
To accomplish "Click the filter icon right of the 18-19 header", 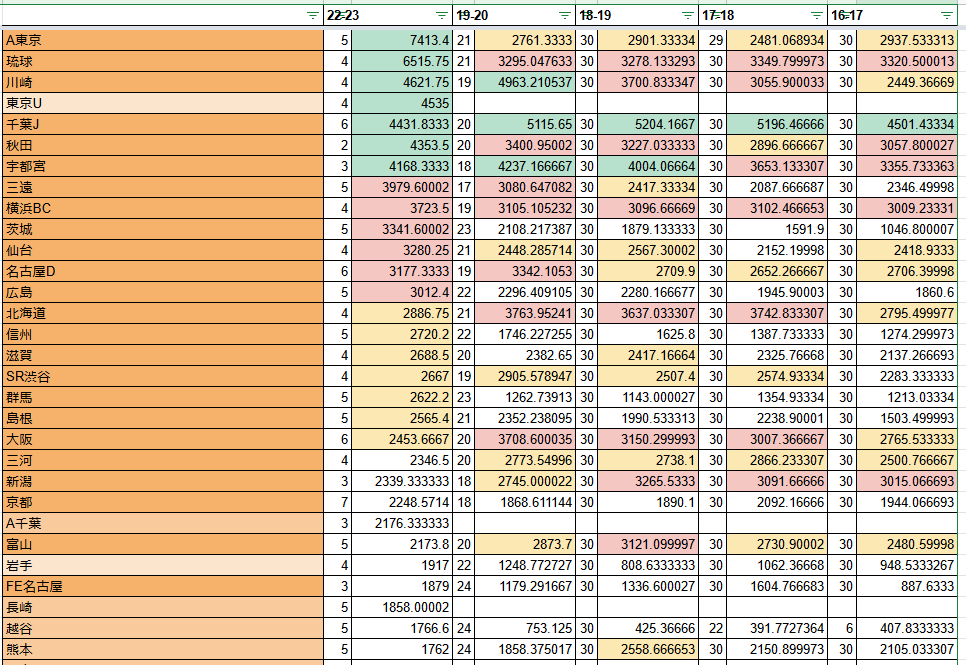I will point(687,15).
